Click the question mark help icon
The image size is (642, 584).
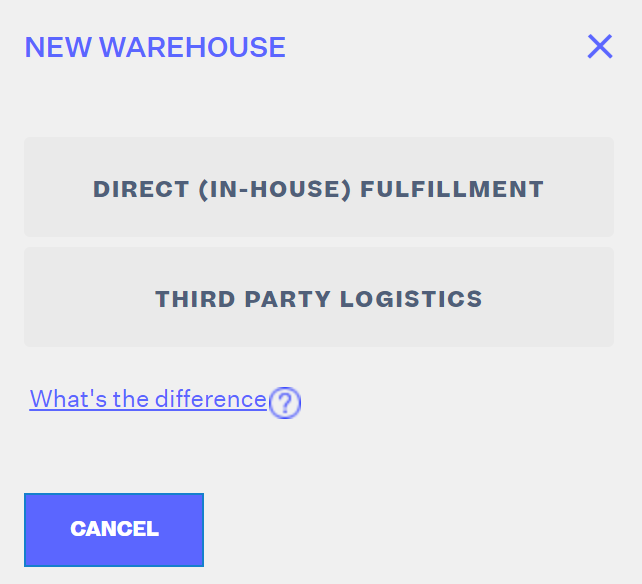(285, 402)
